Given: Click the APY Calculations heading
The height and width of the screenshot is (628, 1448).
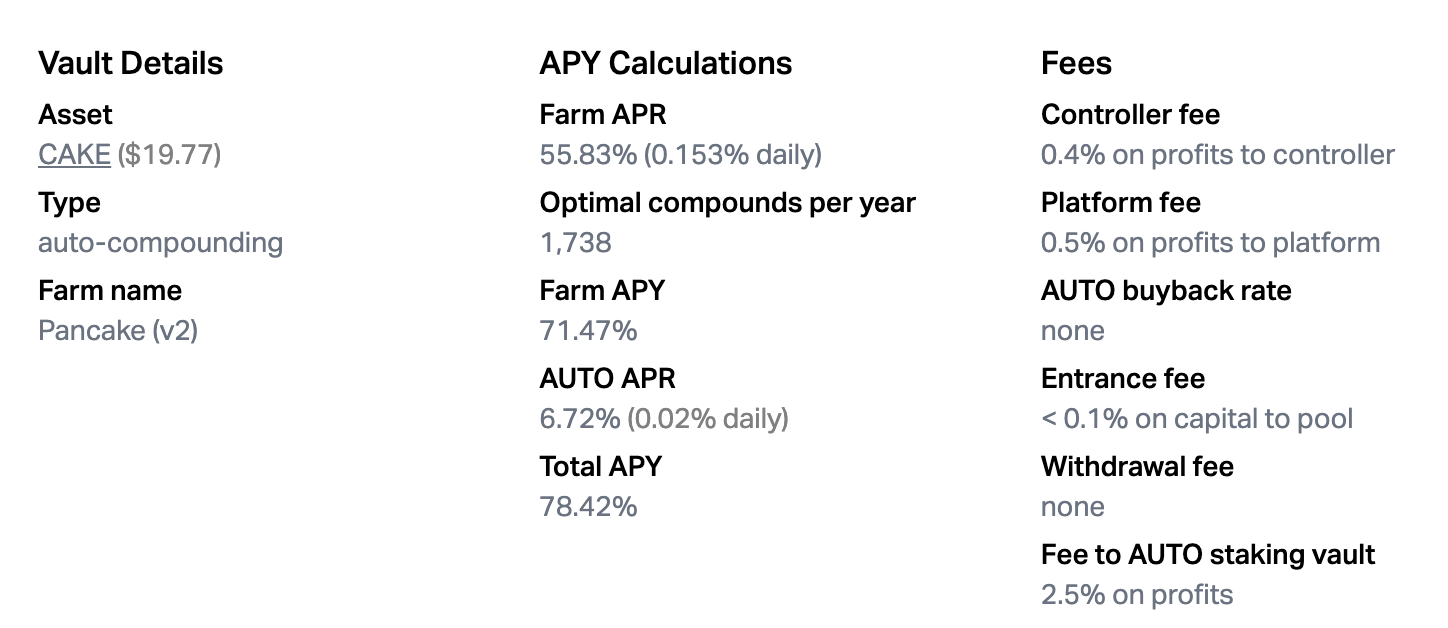Looking at the screenshot, I should click(x=666, y=63).
